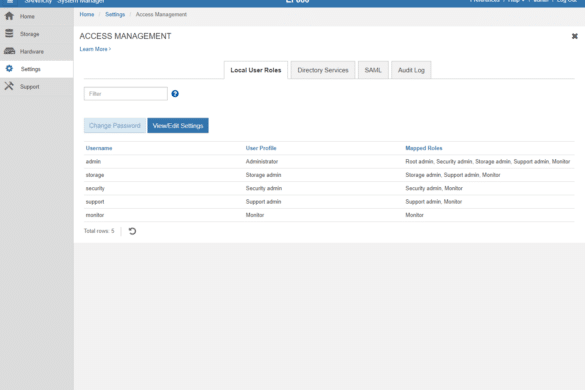Select the storage user row

pyautogui.click(x=329, y=175)
